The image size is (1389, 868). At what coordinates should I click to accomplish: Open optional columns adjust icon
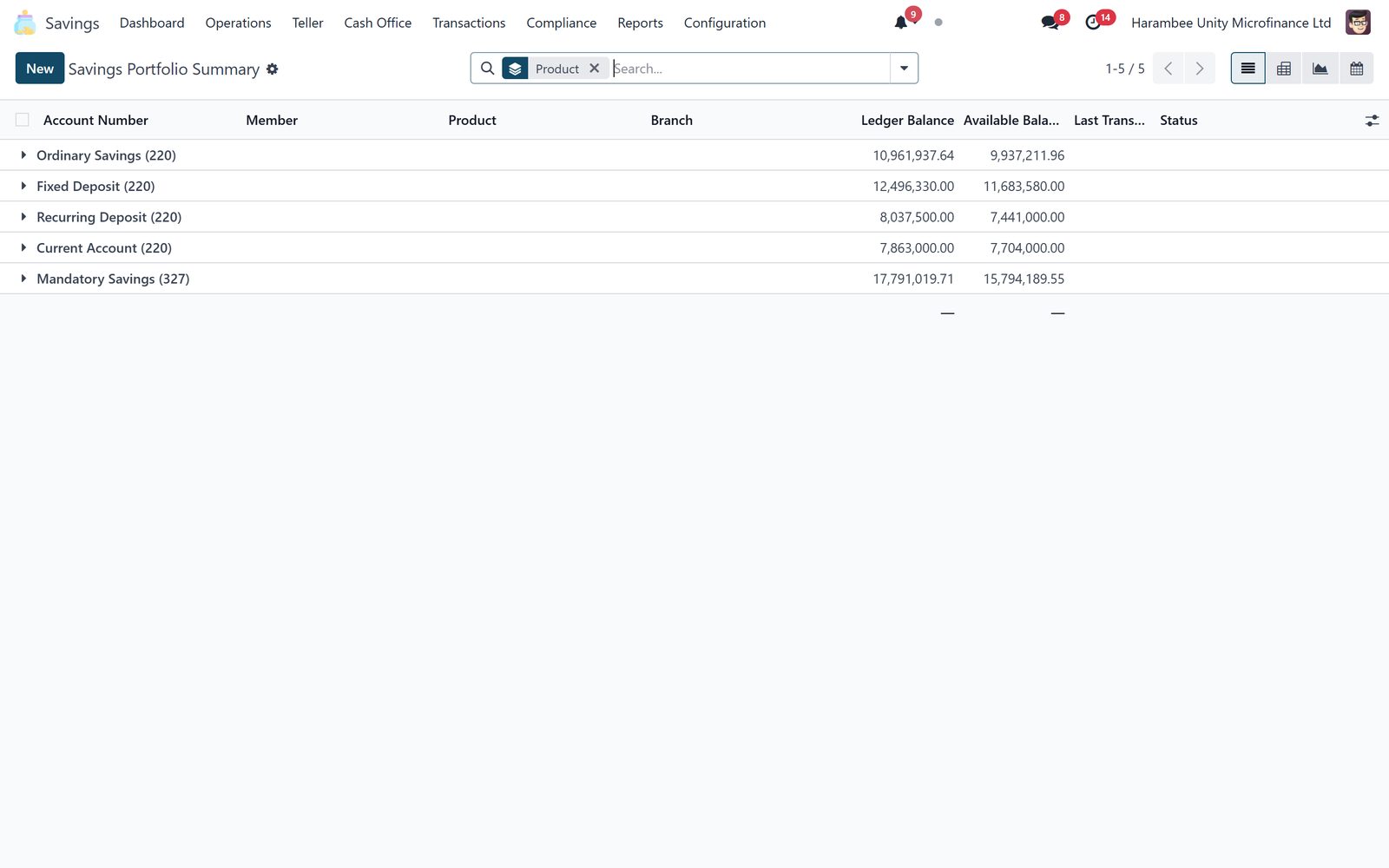(1372, 121)
